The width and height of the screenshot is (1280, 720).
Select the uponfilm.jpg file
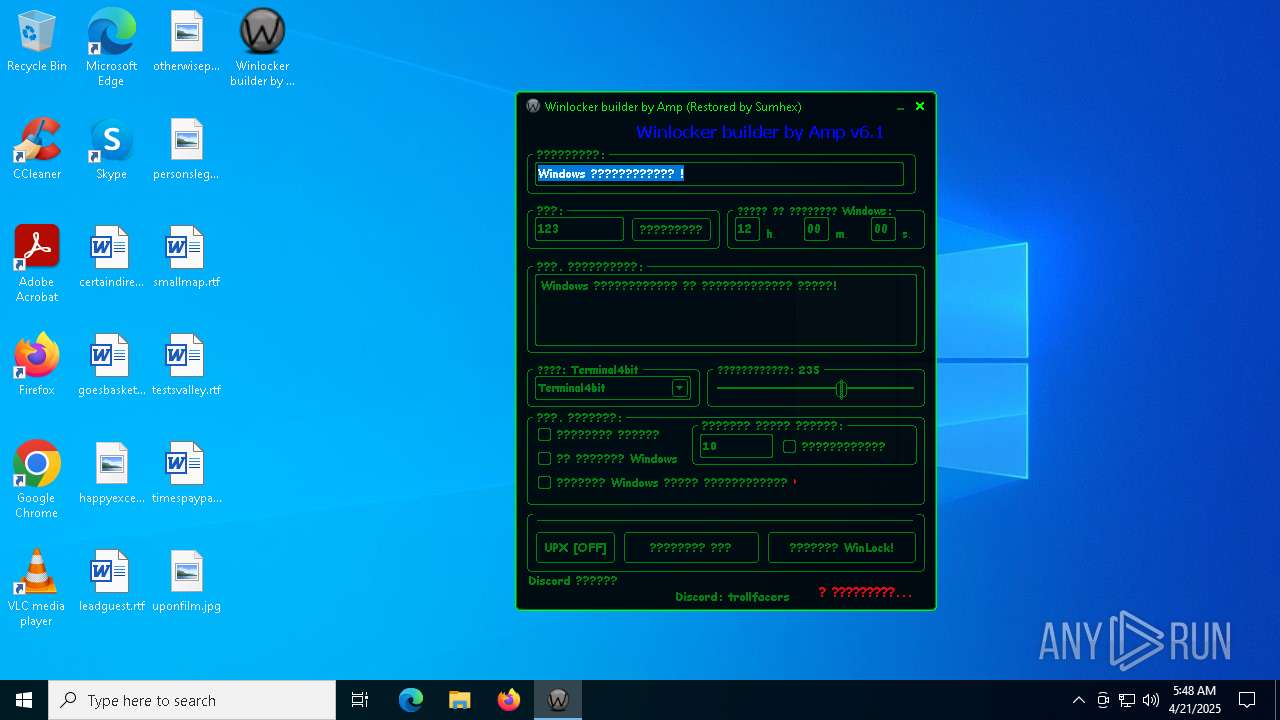coord(186,582)
